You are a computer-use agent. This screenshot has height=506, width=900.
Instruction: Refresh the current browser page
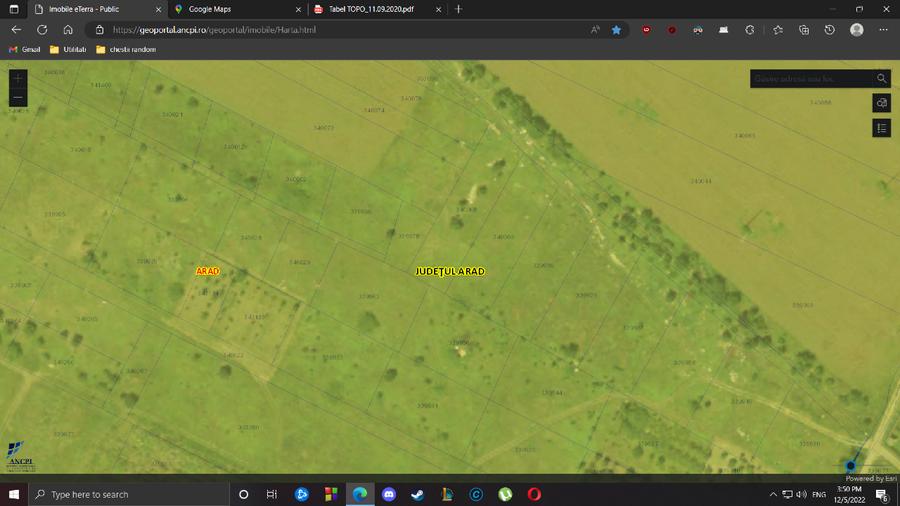(41, 30)
